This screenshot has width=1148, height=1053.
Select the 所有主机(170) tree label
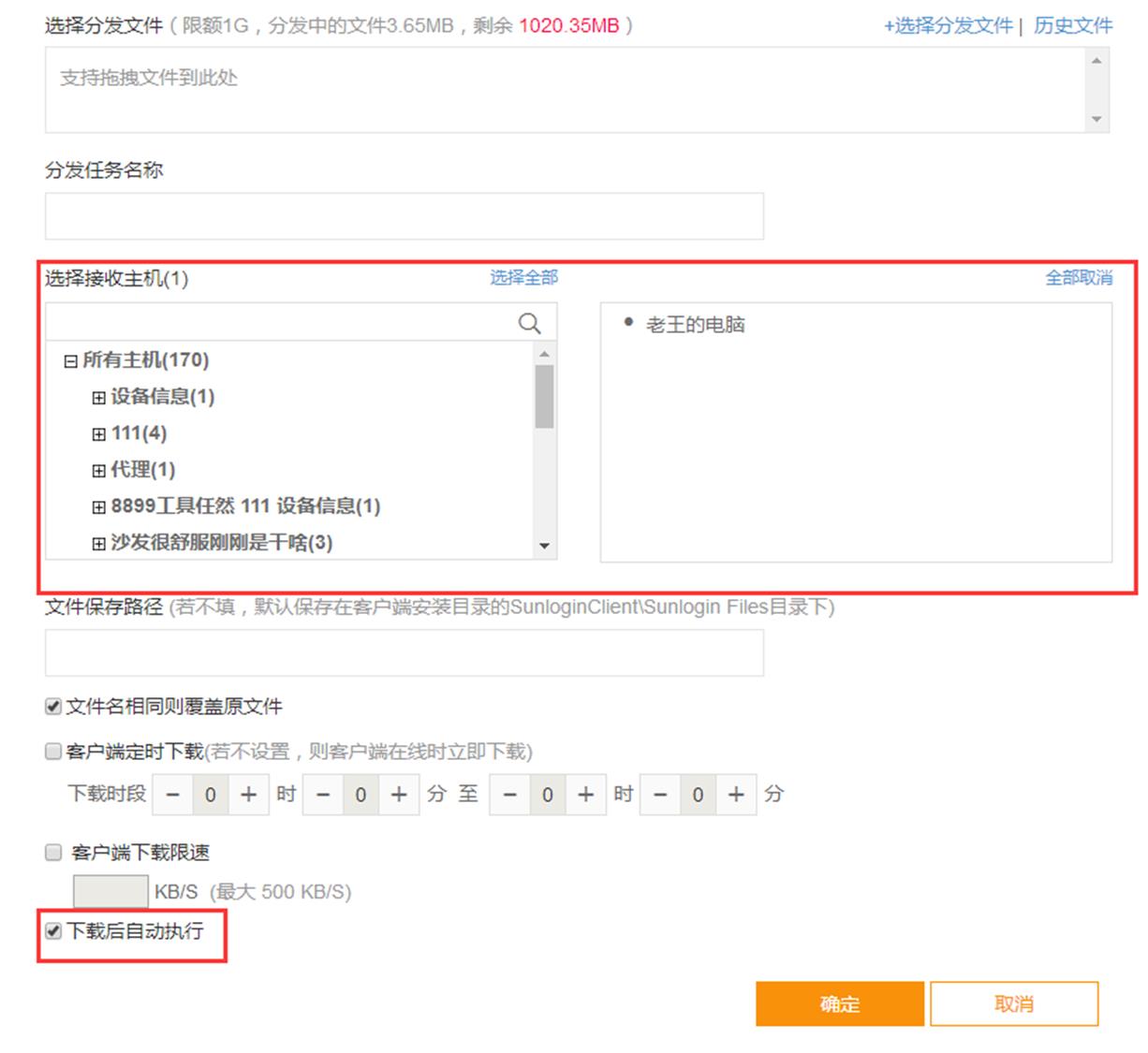[145, 360]
